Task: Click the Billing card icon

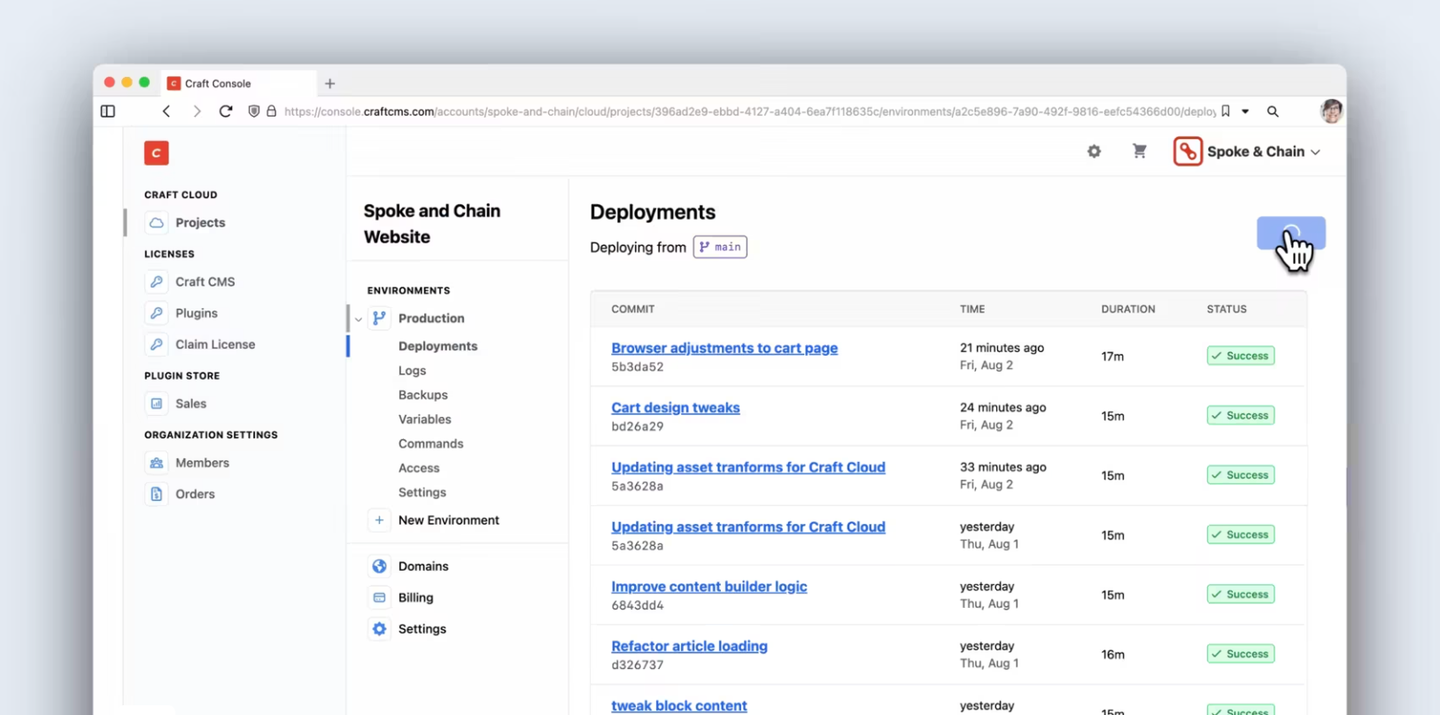Action: point(379,598)
